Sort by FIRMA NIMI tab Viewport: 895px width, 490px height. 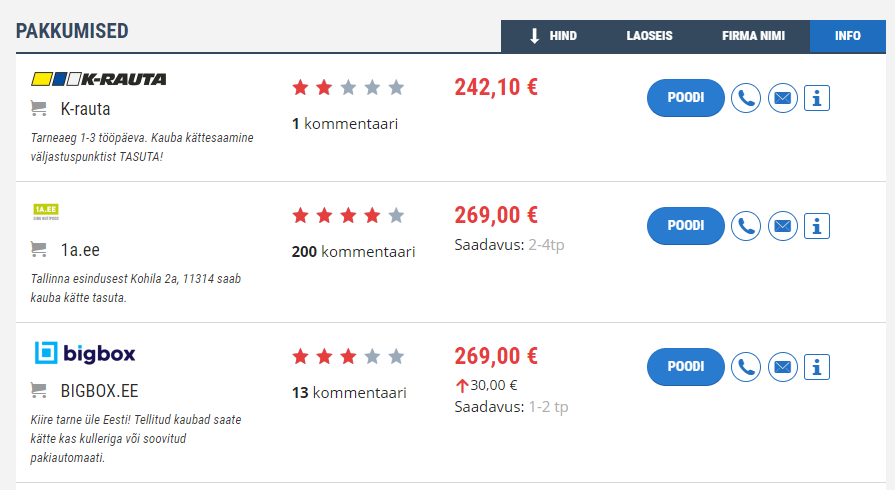[x=753, y=36]
